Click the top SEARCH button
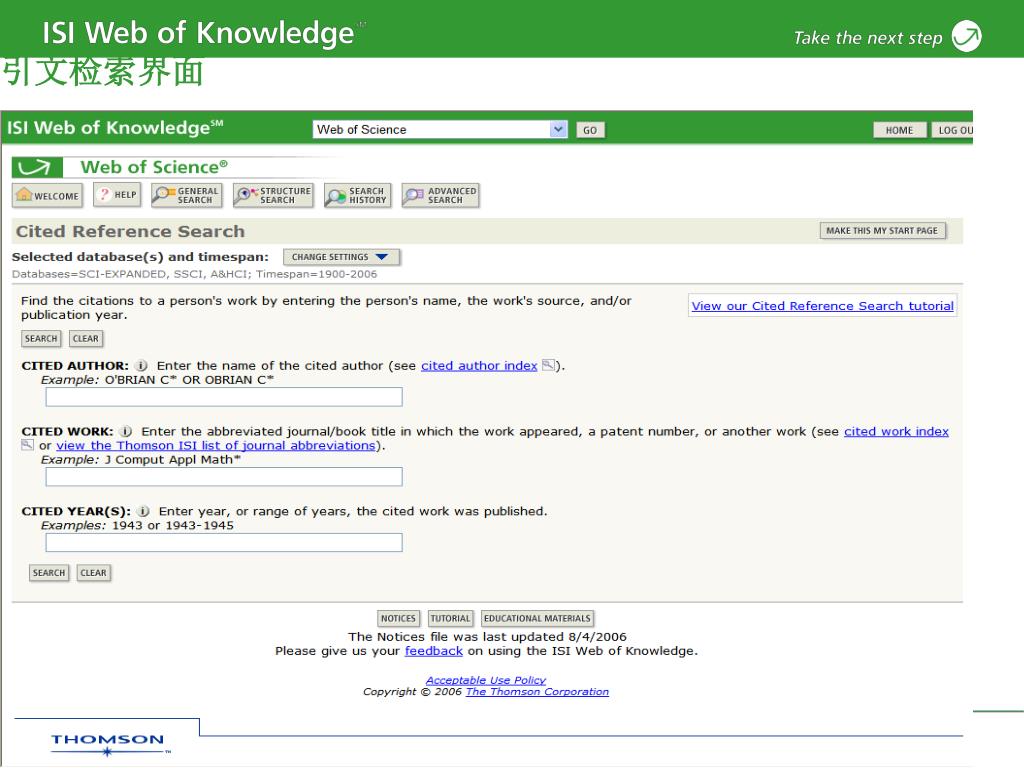 [x=41, y=338]
